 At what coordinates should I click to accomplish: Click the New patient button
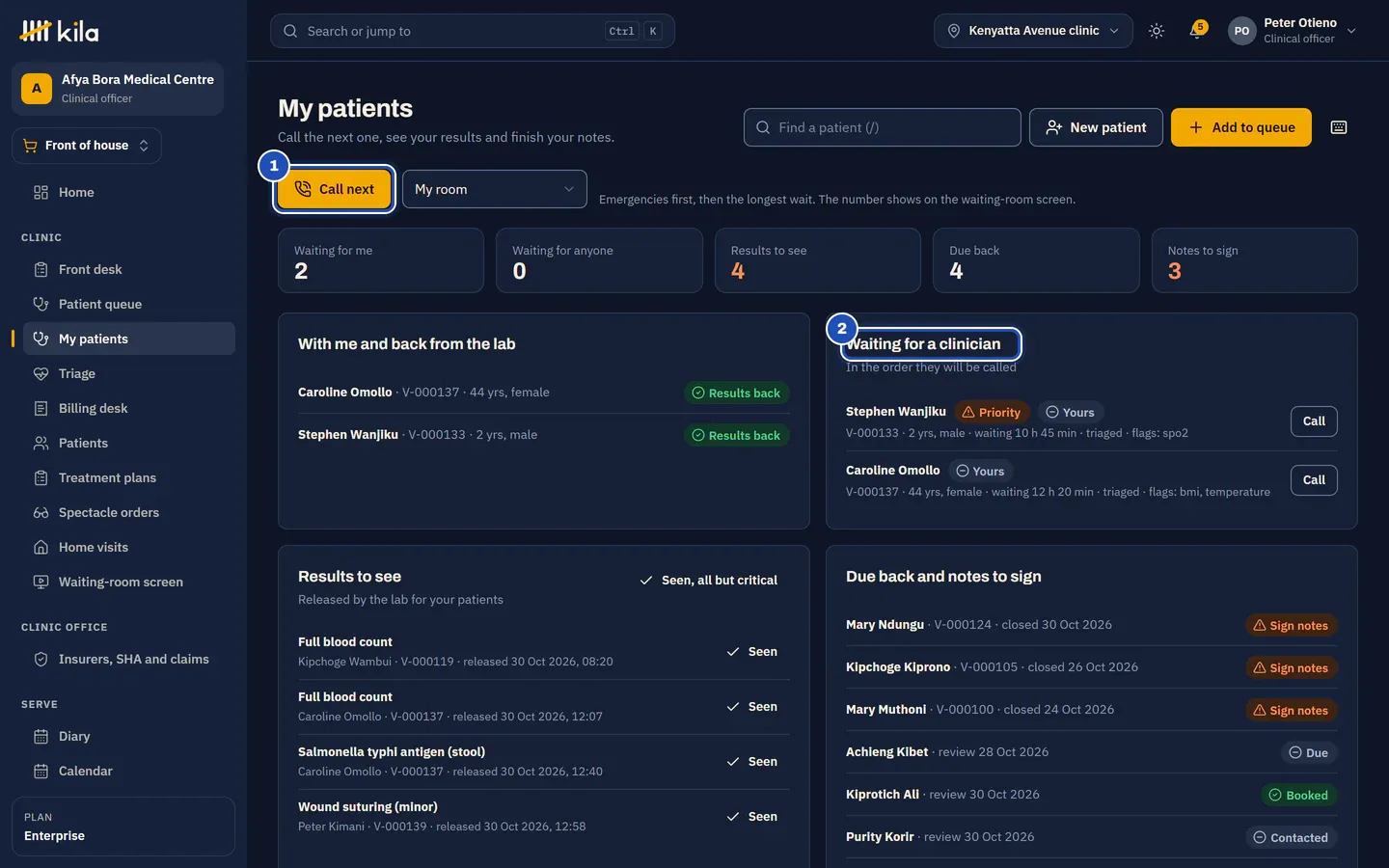(x=1096, y=127)
